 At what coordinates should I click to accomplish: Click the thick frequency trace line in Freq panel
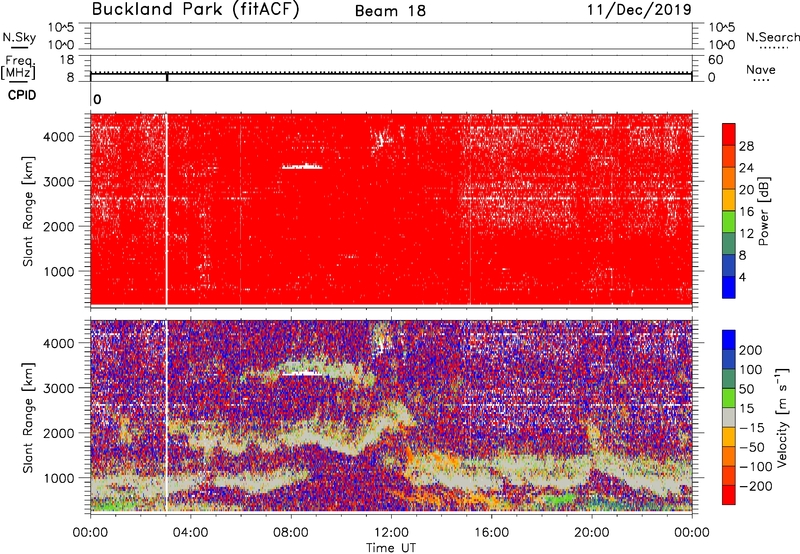click(391, 73)
